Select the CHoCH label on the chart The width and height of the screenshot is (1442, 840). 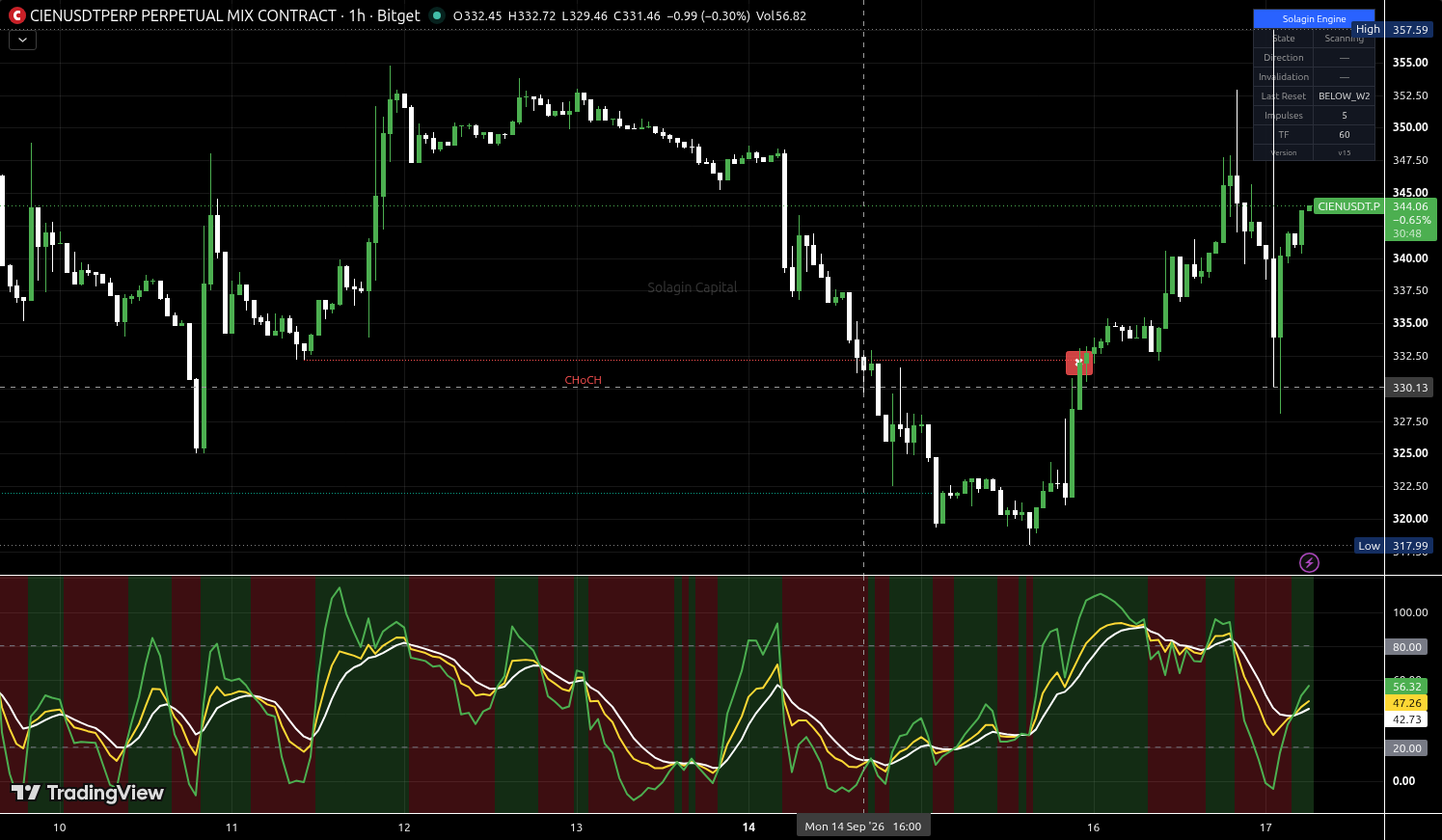[x=584, y=380]
